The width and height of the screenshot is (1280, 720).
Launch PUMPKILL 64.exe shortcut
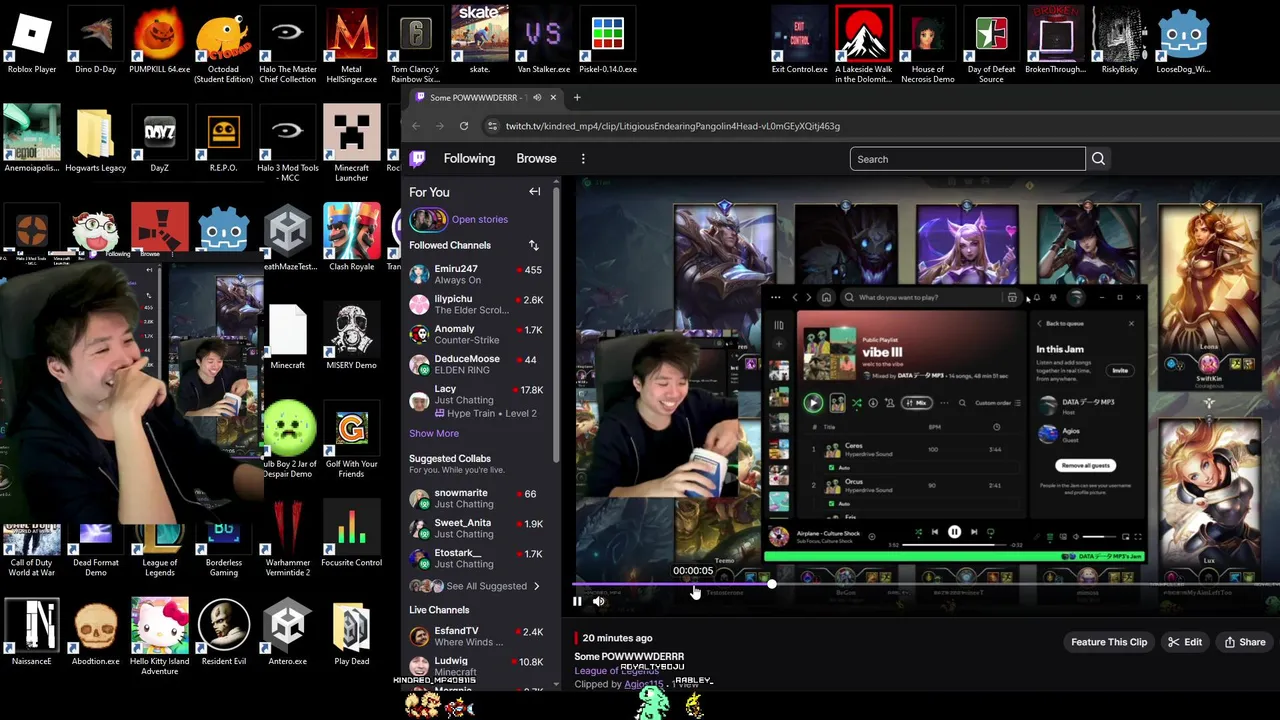[159, 40]
